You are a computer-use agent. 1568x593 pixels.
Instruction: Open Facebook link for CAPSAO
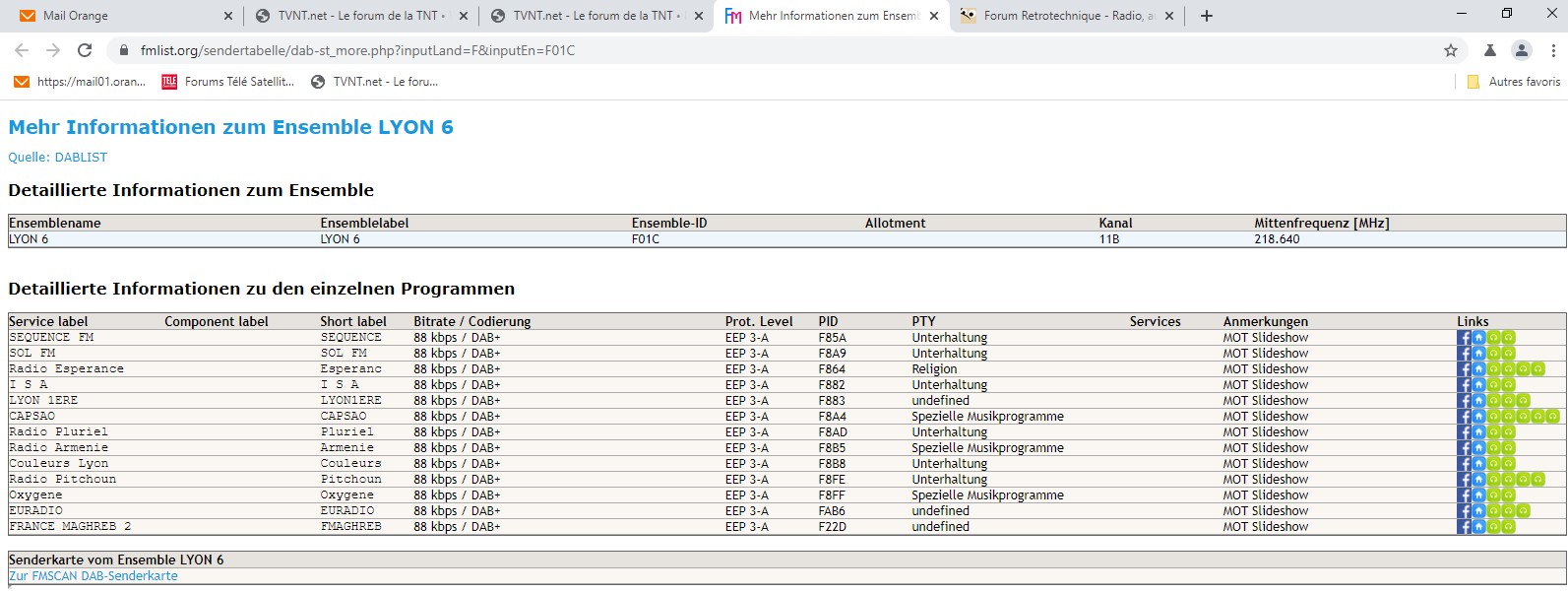coord(1464,417)
